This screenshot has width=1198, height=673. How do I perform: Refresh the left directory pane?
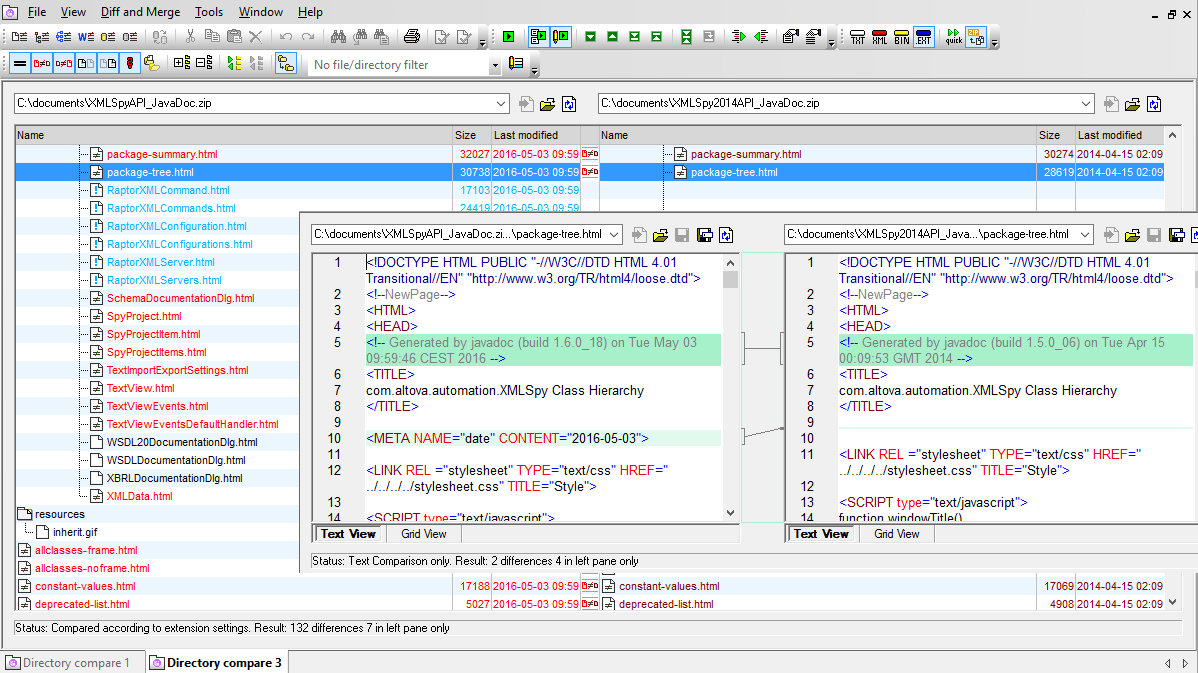click(x=569, y=104)
